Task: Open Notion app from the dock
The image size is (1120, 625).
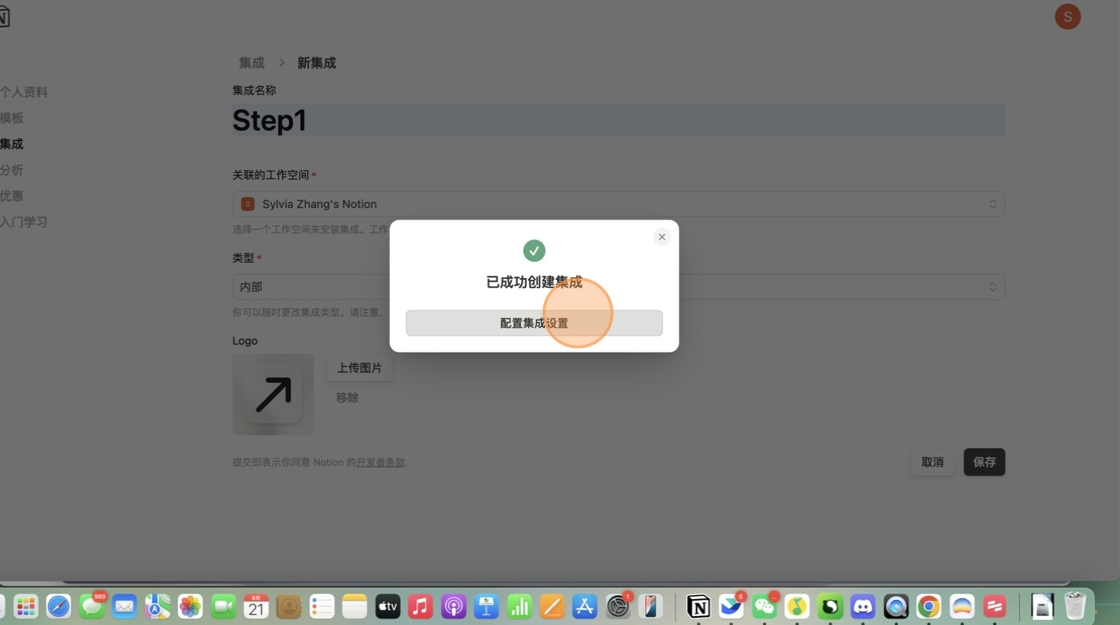Action: (698, 607)
